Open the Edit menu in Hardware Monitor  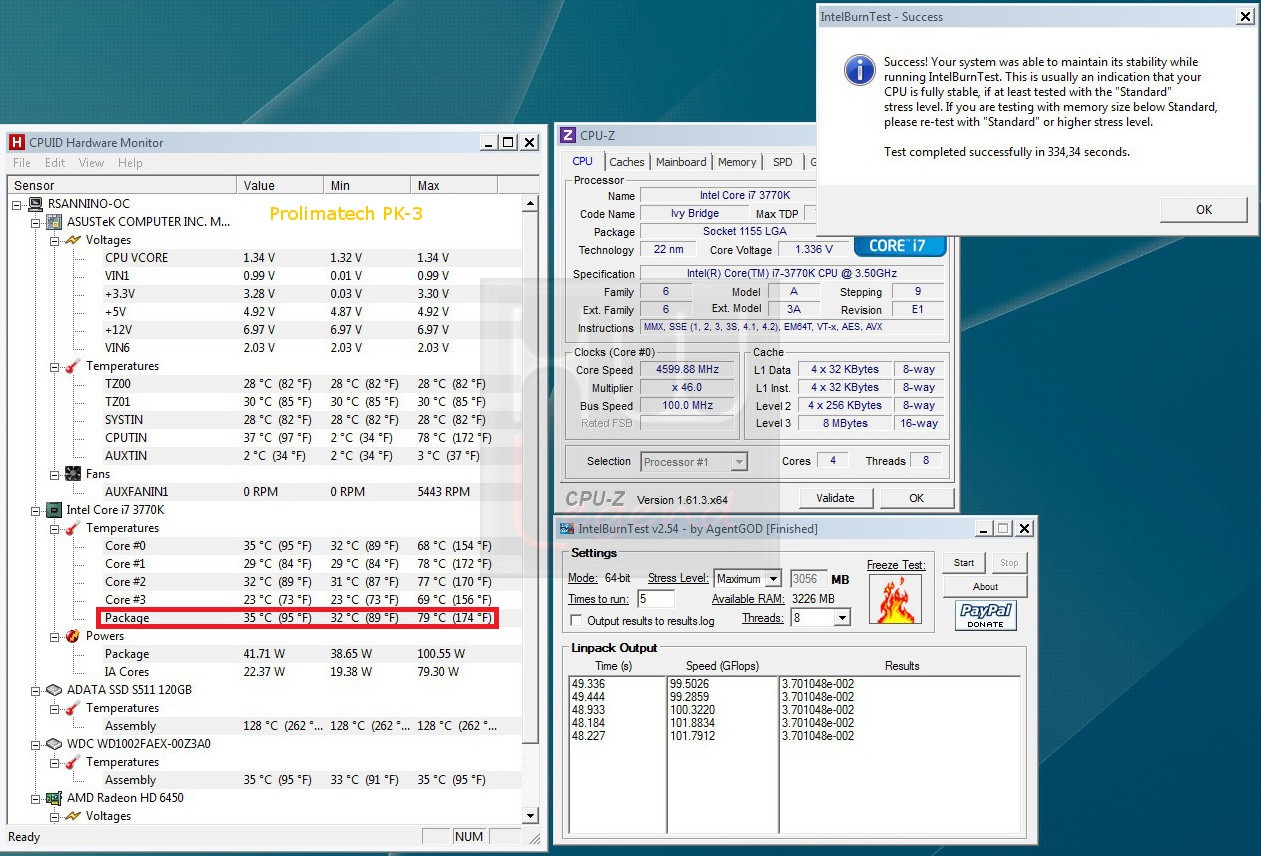point(55,163)
